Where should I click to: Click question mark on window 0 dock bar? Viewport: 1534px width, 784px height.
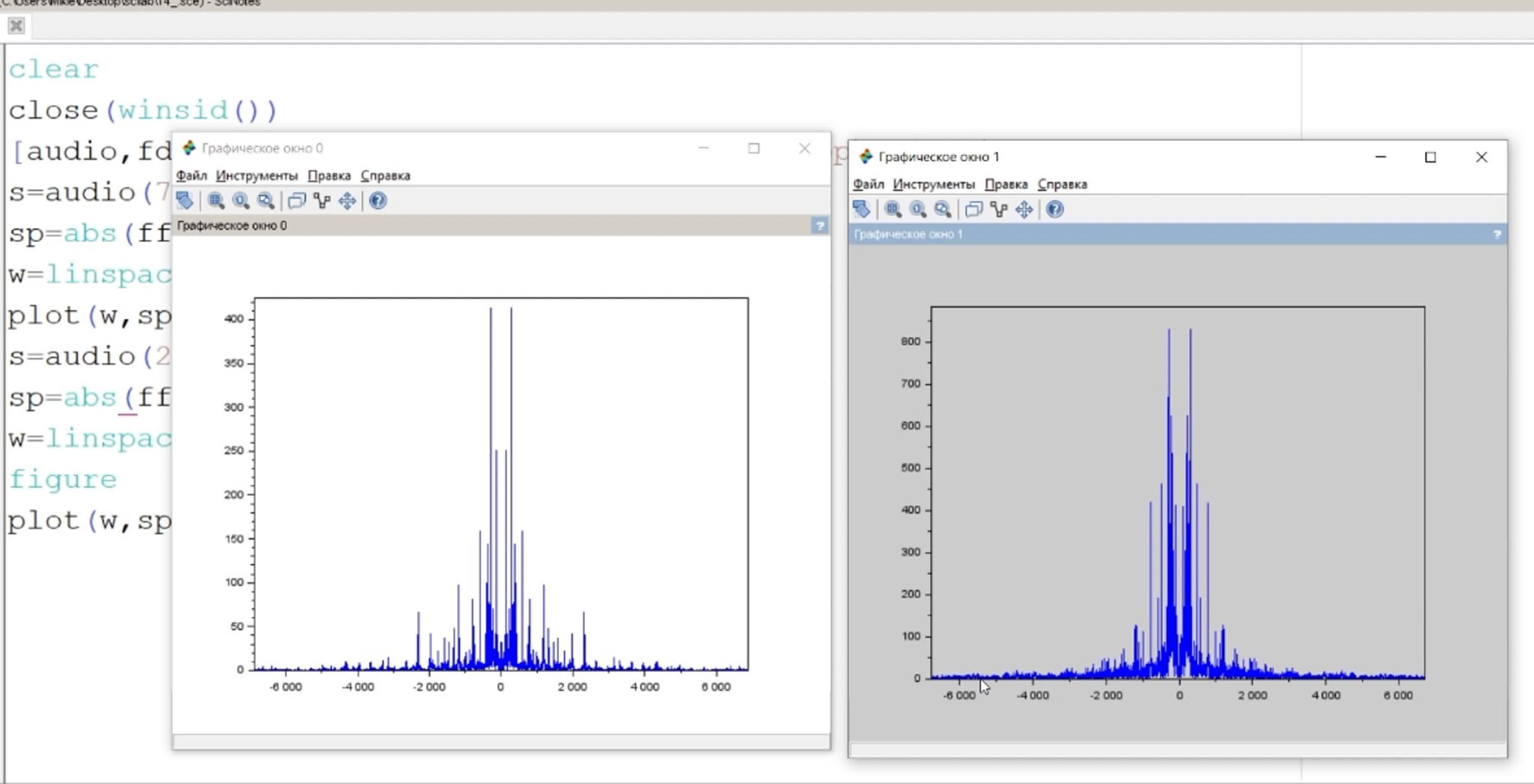(819, 226)
